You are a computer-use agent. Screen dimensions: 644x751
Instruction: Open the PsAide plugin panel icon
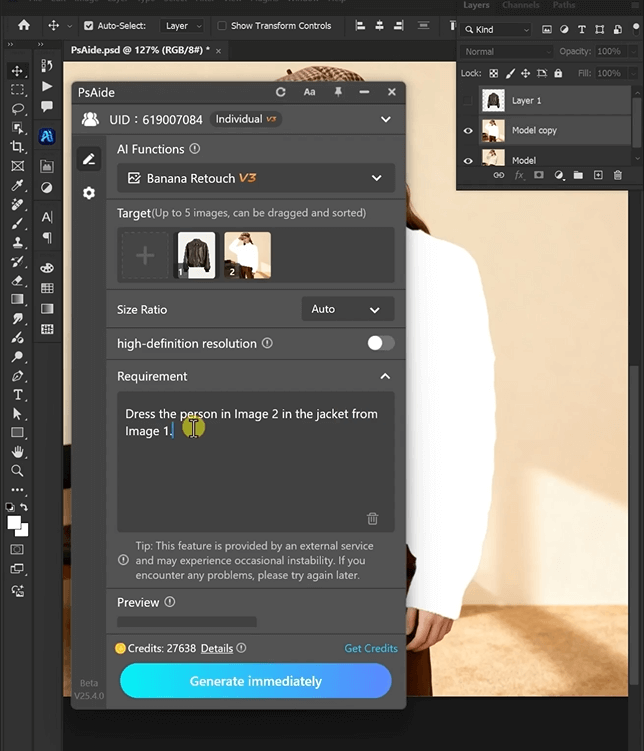pyautogui.click(x=46, y=137)
